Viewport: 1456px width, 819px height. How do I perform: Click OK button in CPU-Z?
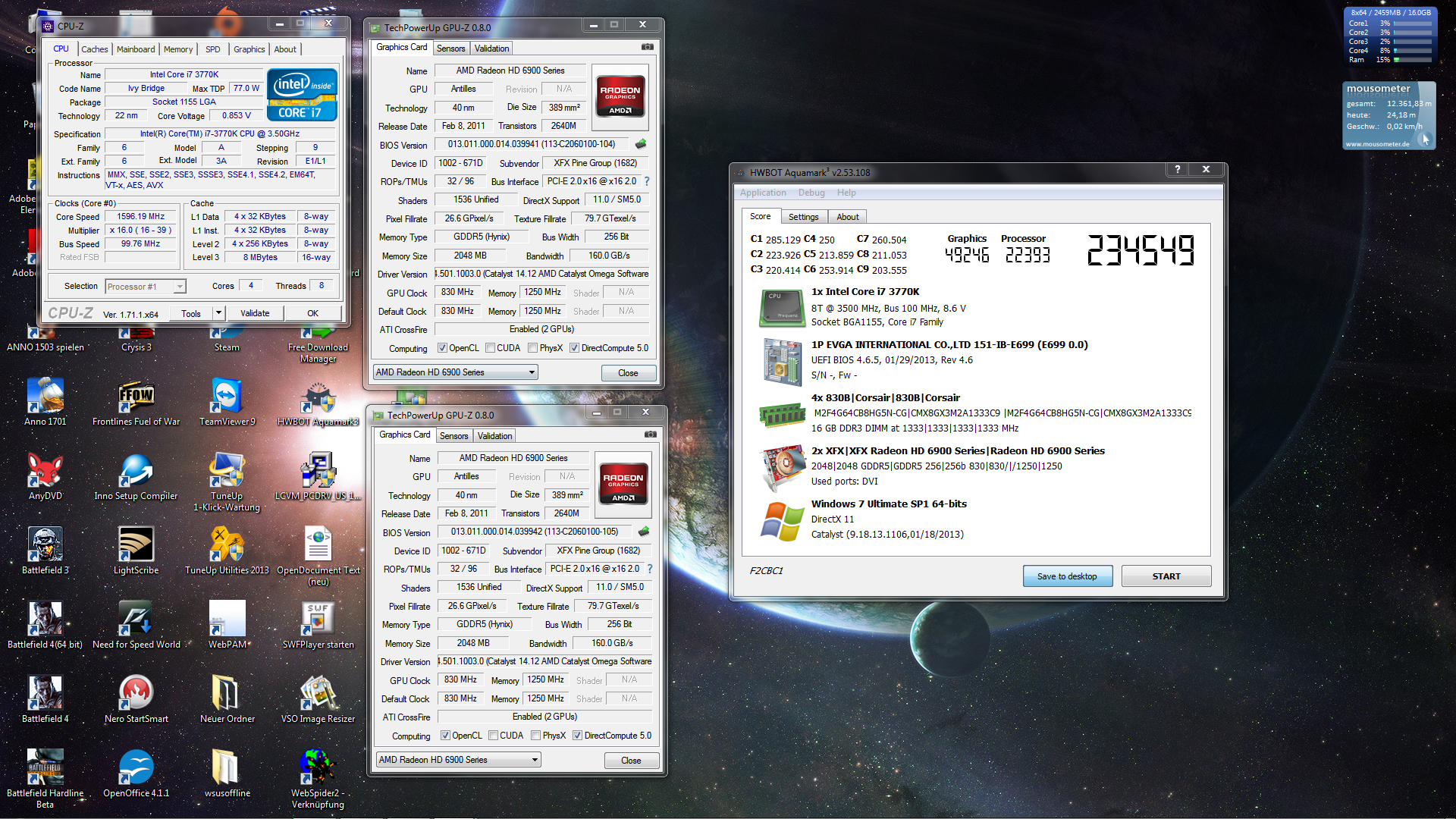(312, 313)
